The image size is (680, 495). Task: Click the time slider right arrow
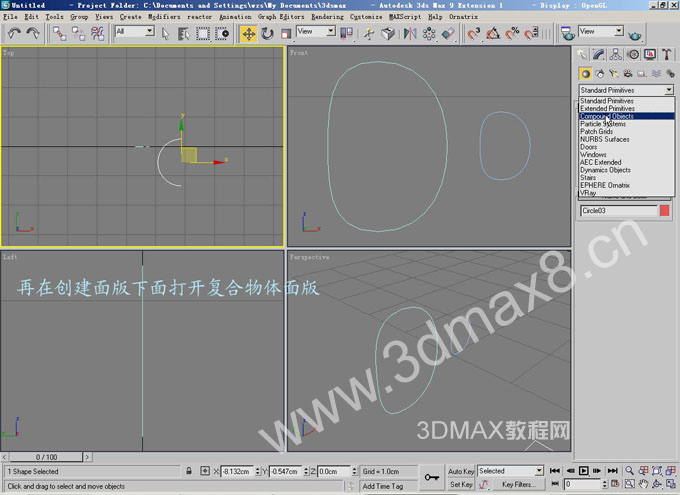87,457
